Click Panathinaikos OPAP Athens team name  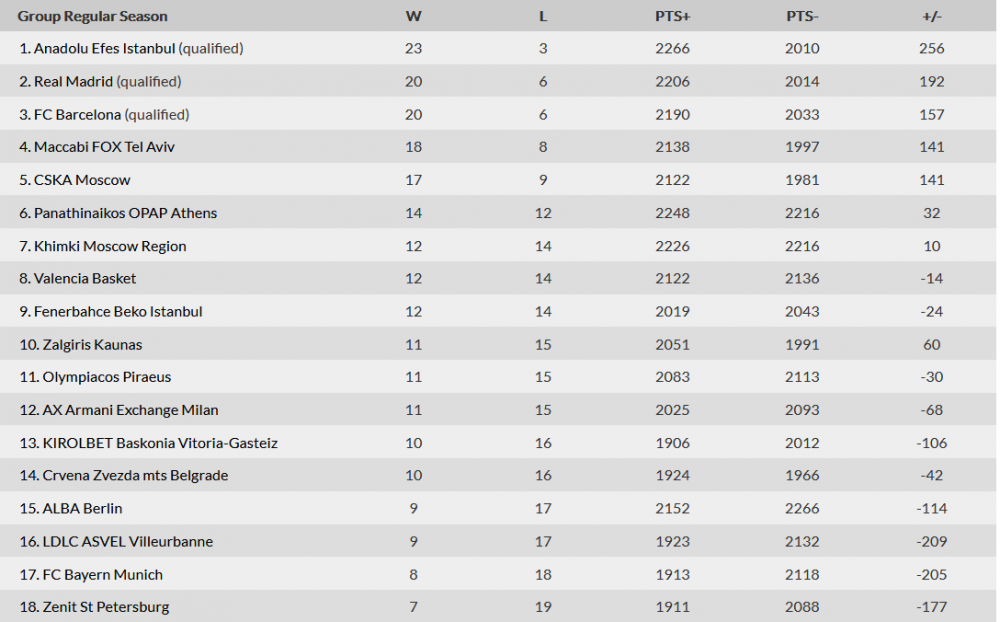coord(125,213)
